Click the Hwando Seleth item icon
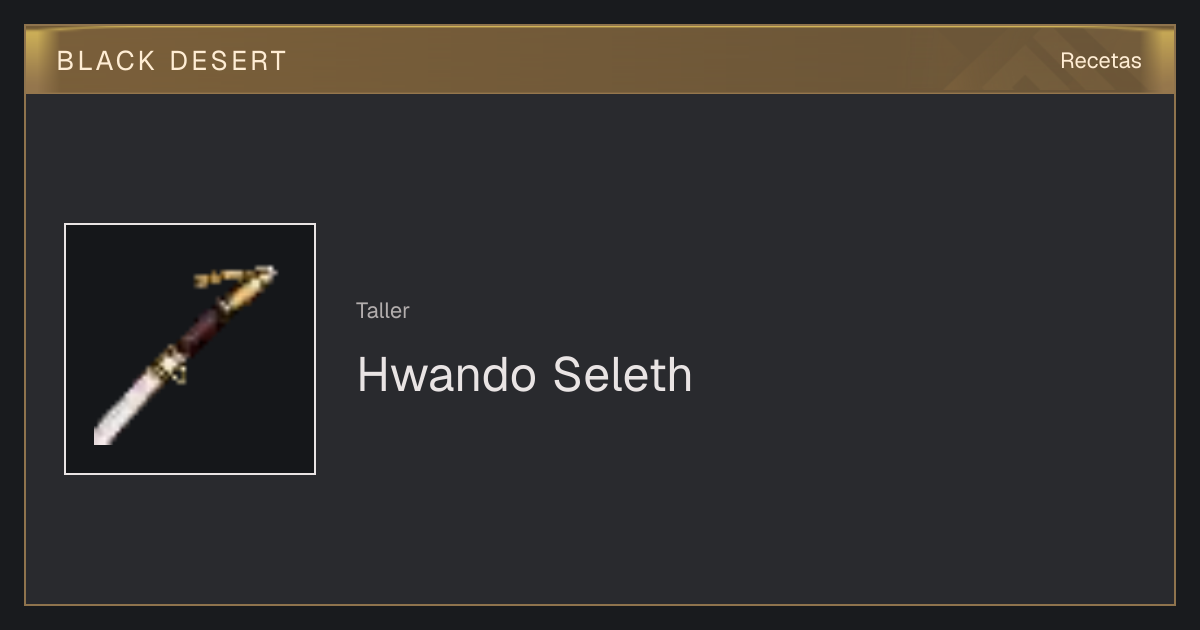 (x=190, y=349)
